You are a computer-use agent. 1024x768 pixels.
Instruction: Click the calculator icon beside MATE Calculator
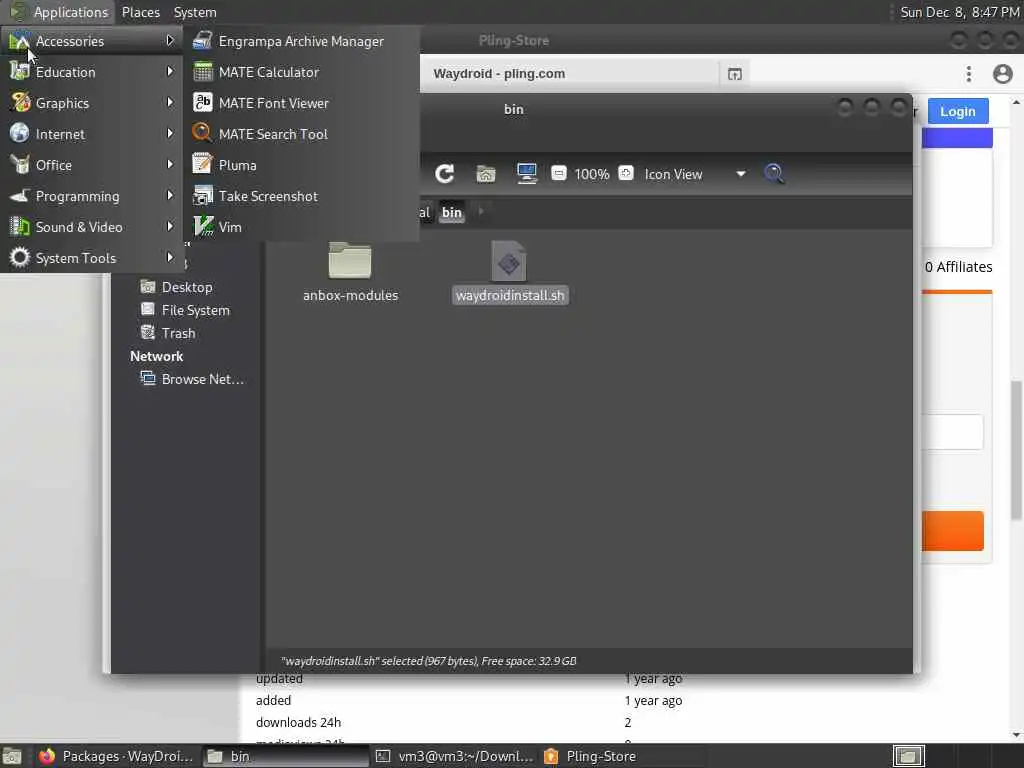202,71
